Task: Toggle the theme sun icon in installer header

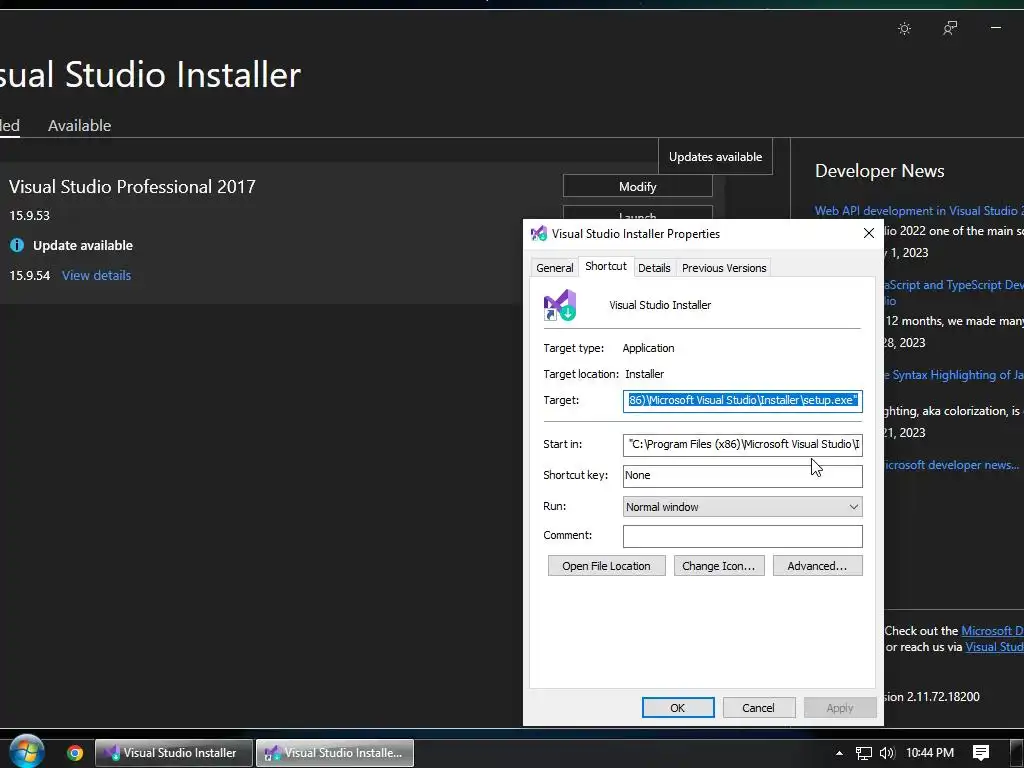Action: (x=904, y=29)
